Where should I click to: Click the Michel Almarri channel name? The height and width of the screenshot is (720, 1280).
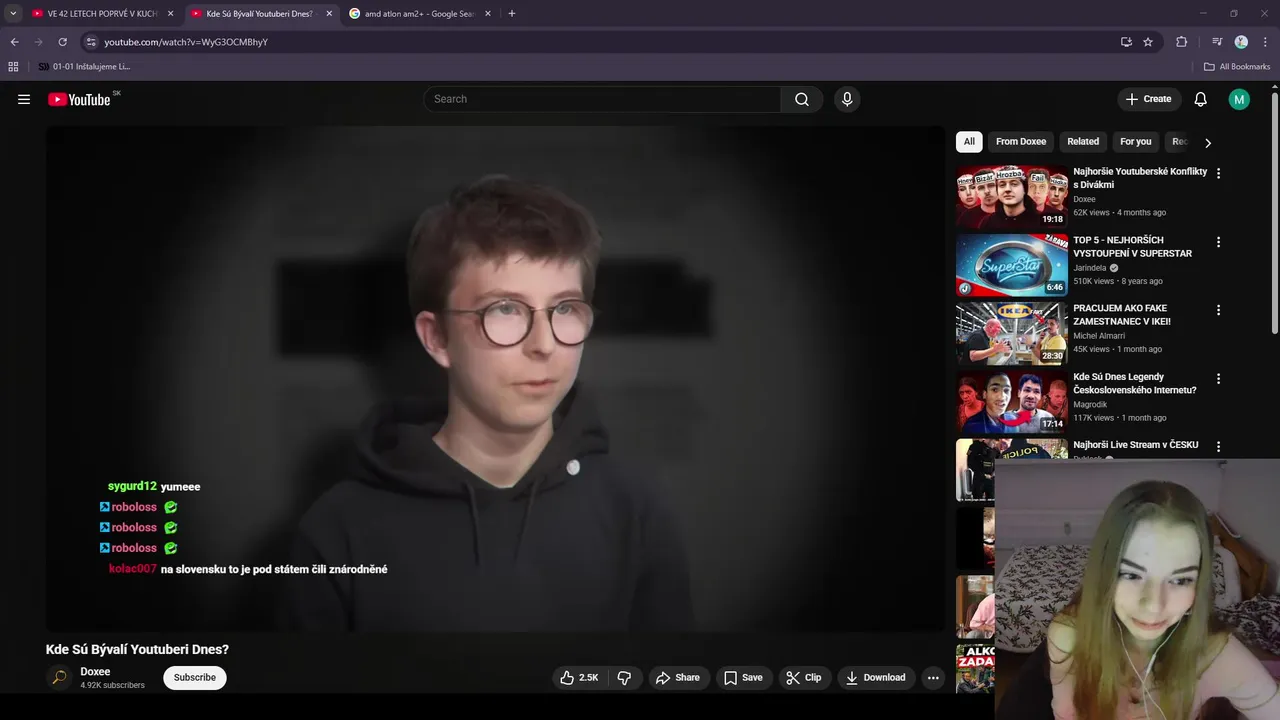click(1099, 336)
